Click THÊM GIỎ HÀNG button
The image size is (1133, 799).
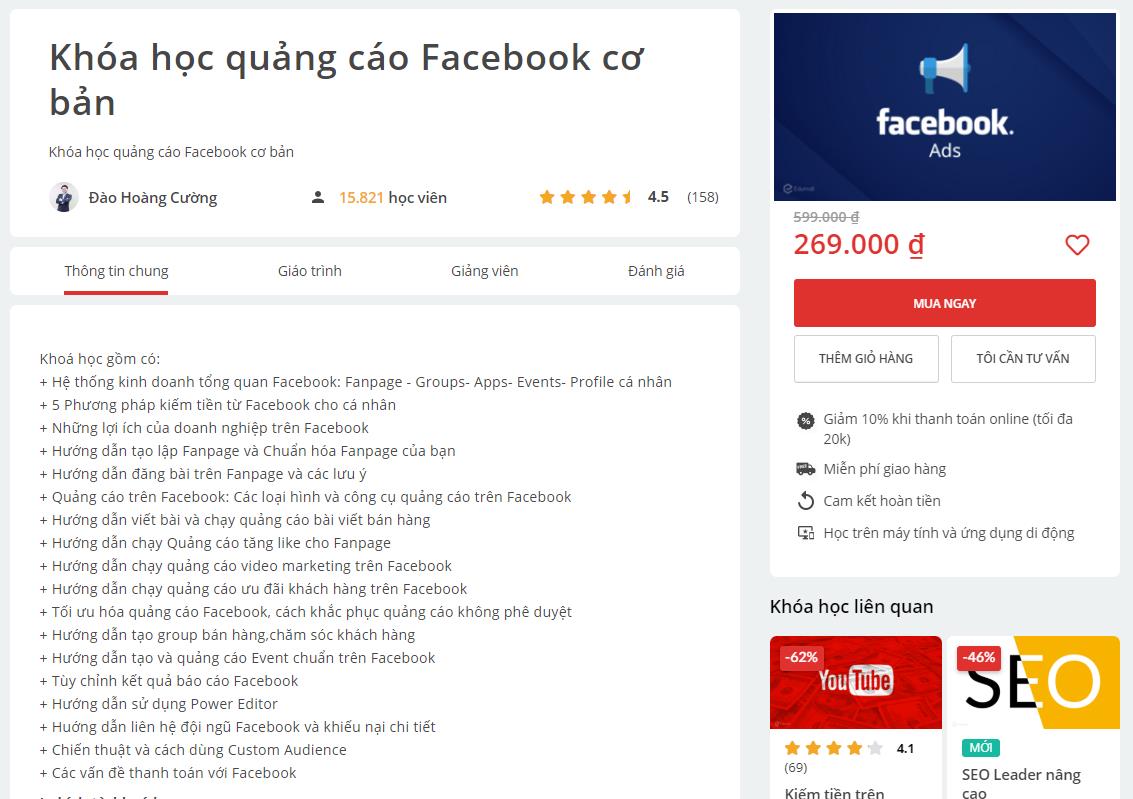point(866,358)
